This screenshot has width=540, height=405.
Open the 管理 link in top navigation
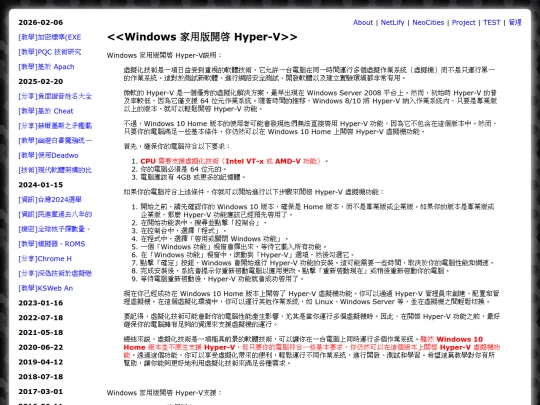[515, 22]
